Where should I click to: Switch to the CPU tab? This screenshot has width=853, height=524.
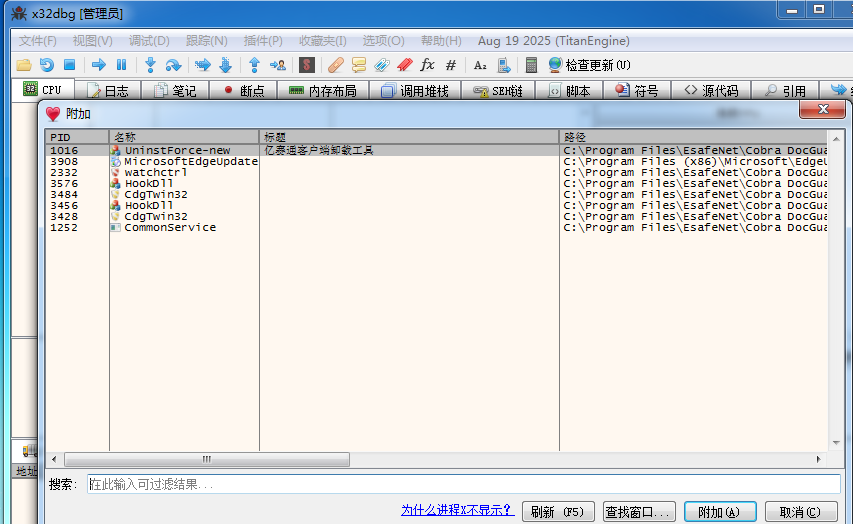pyautogui.click(x=42, y=90)
